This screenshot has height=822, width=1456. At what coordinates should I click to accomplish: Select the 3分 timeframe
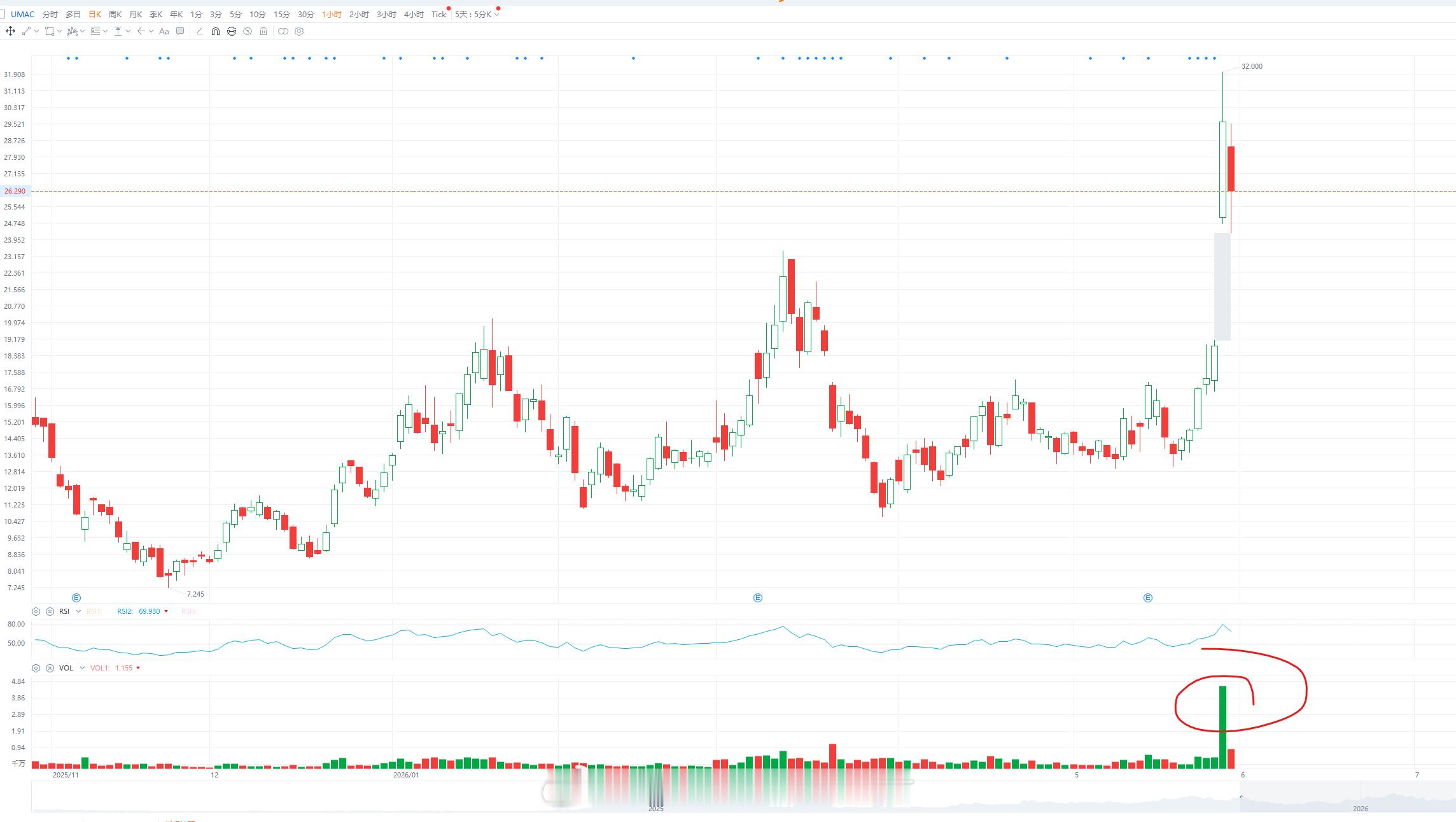pyautogui.click(x=216, y=14)
